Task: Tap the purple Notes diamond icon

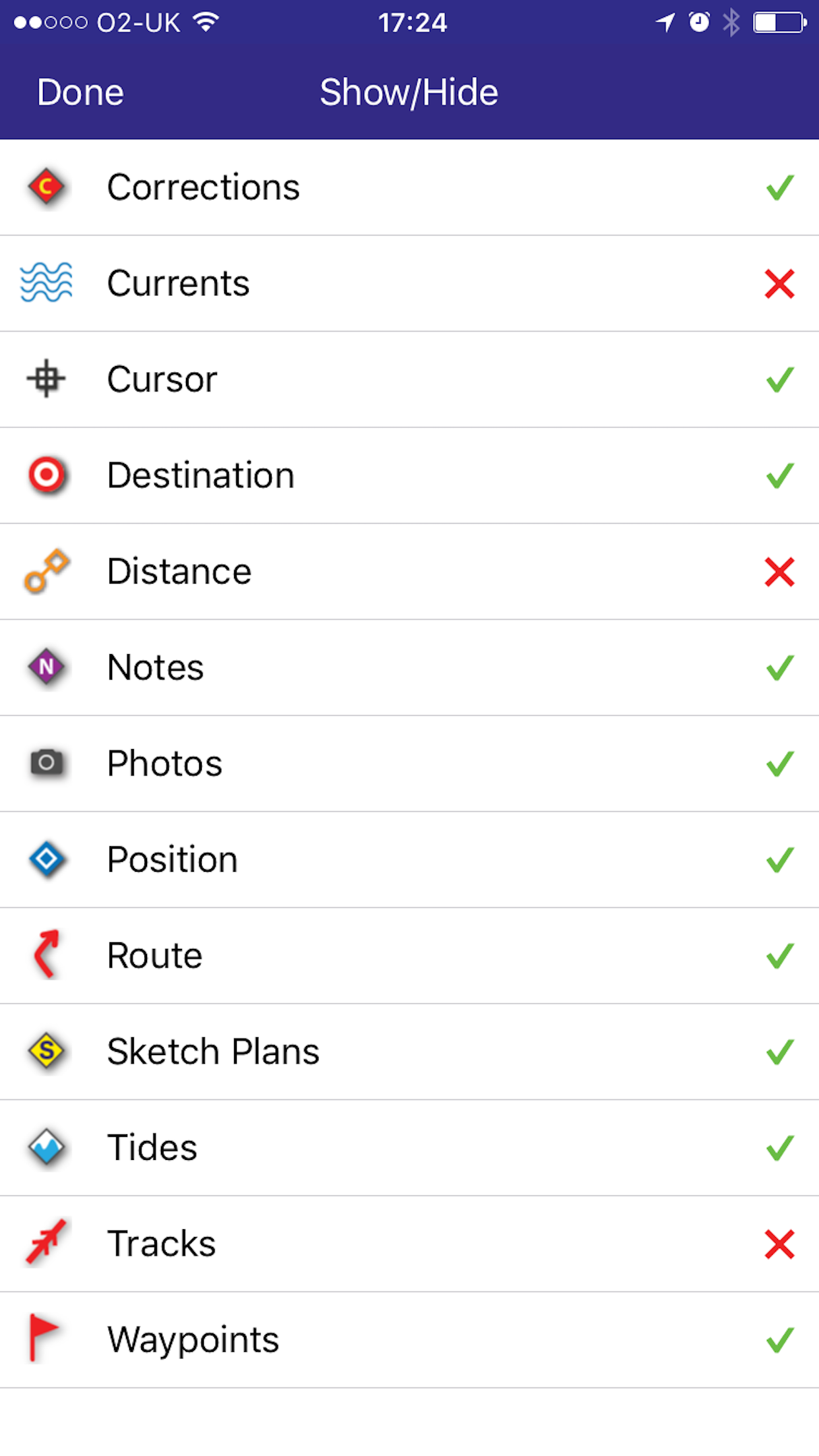Action: 46,667
